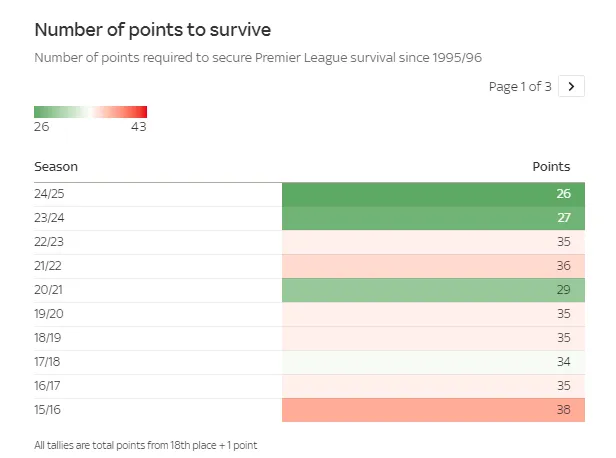Go to next page with chevron arrow
Screen dimensions: 616x458
point(572,86)
